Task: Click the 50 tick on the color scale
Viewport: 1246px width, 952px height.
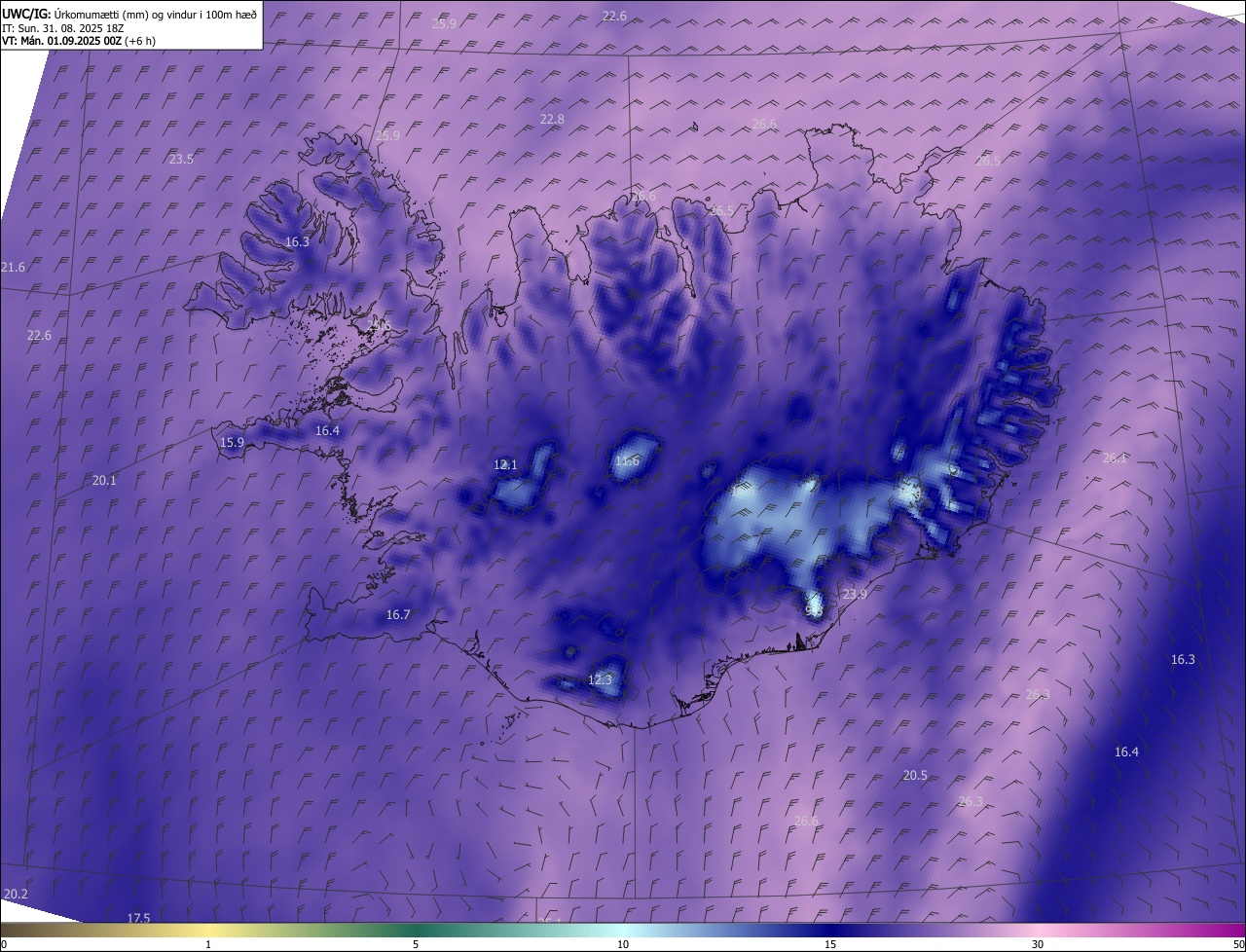Action: 1239,945
